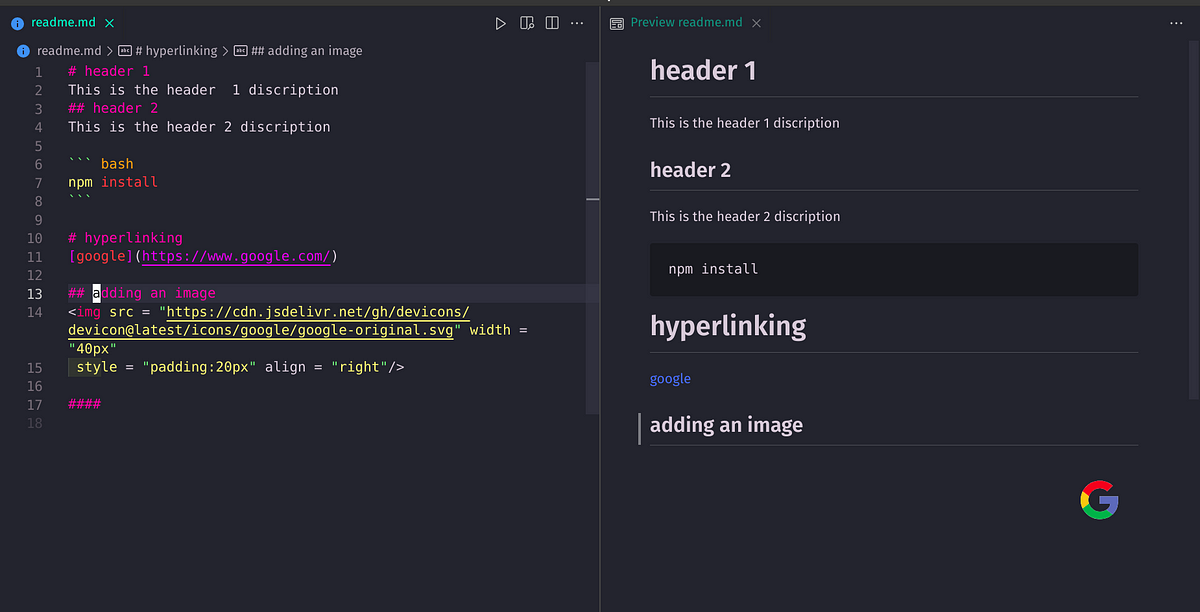Click 'header 2' heading in preview

[690, 170]
